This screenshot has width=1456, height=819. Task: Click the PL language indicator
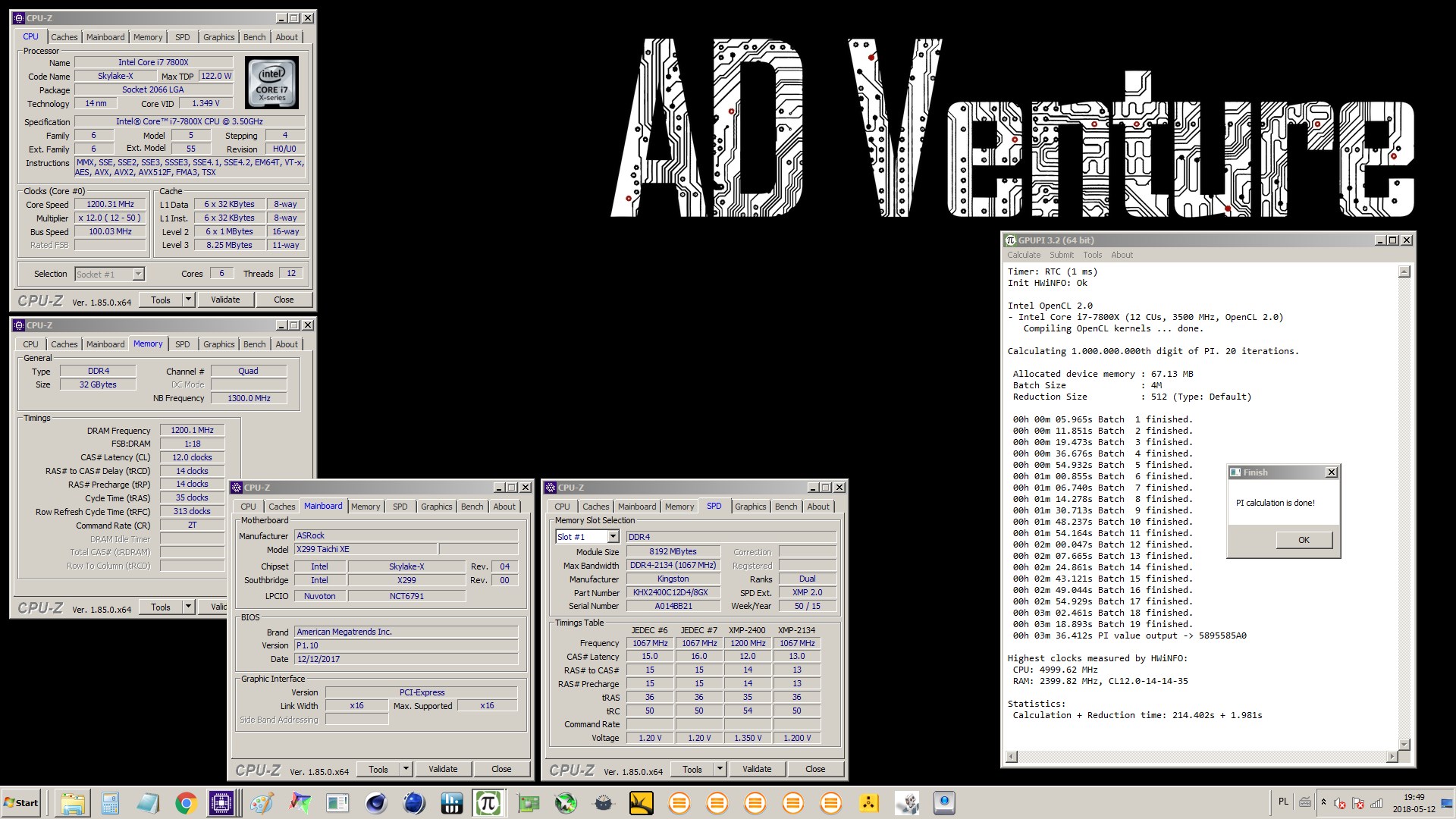[x=1283, y=802]
